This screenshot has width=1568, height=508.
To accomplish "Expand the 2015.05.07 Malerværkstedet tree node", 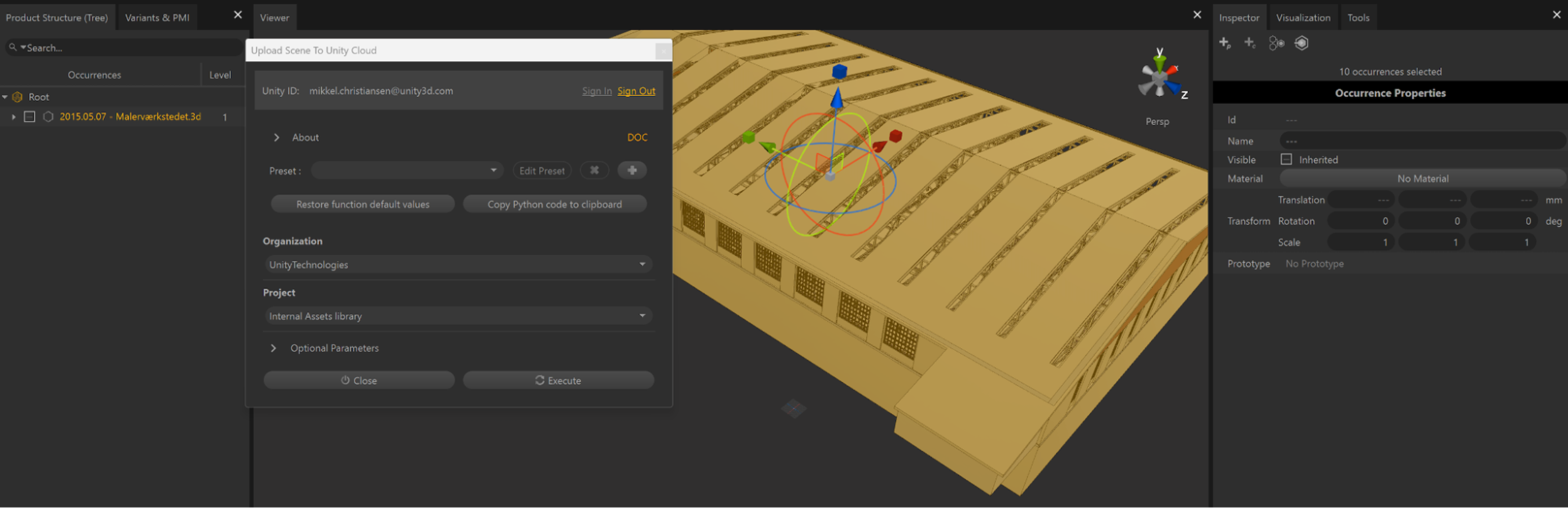I will 13,116.
